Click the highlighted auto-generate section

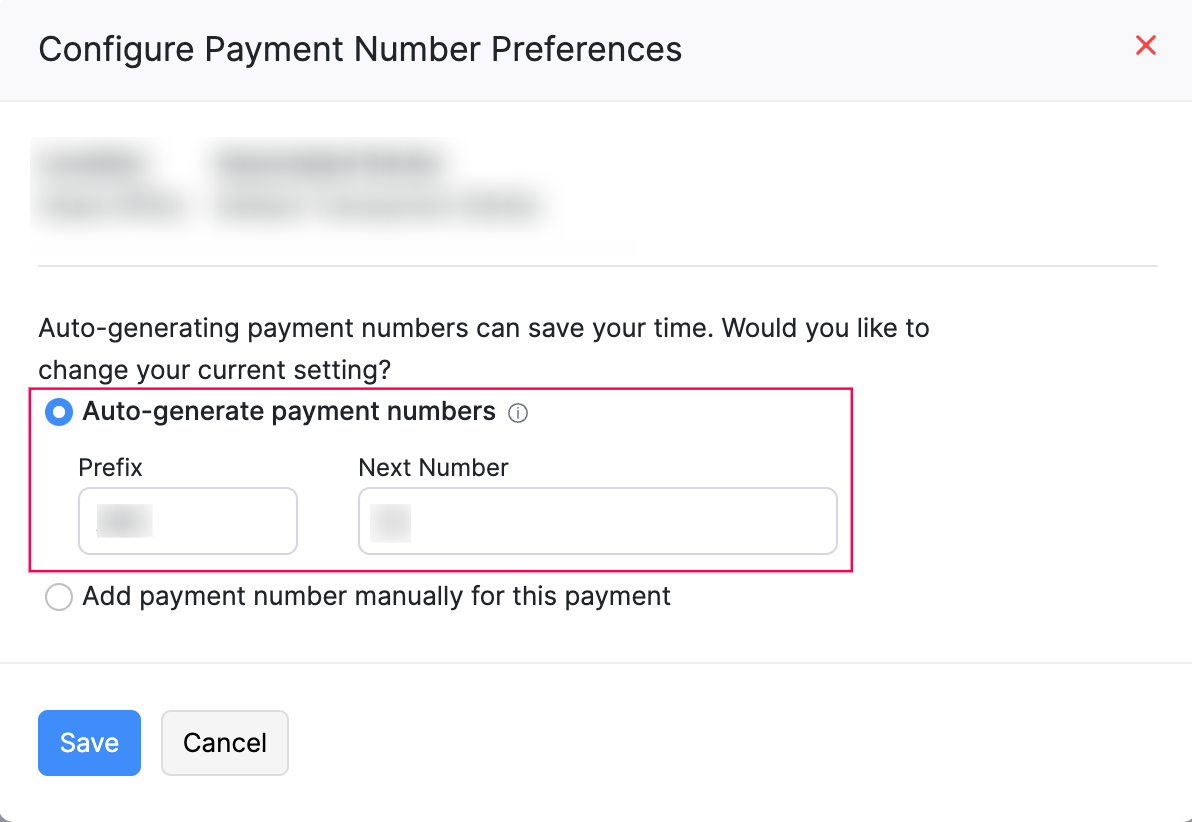pyautogui.click(x=445, y=480)
